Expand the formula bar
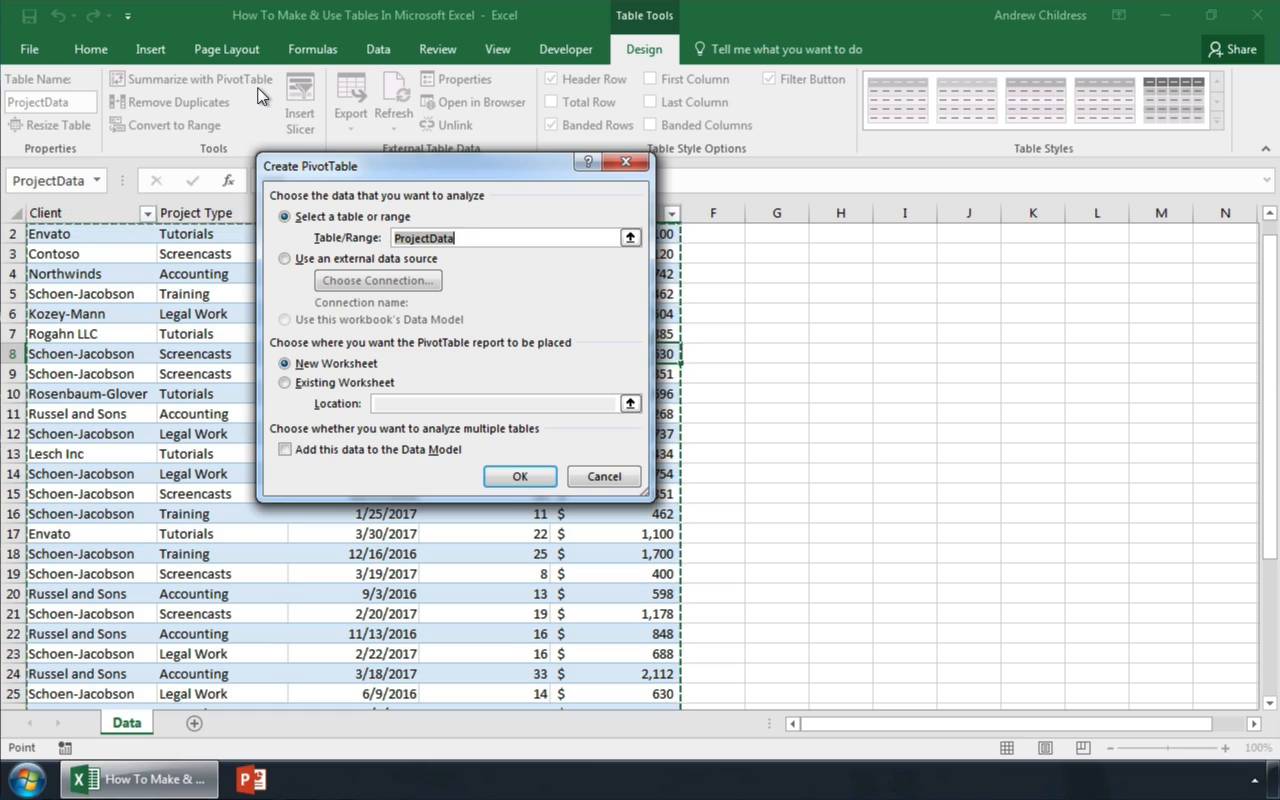Screen dimensions: 1280x800 1269,181
